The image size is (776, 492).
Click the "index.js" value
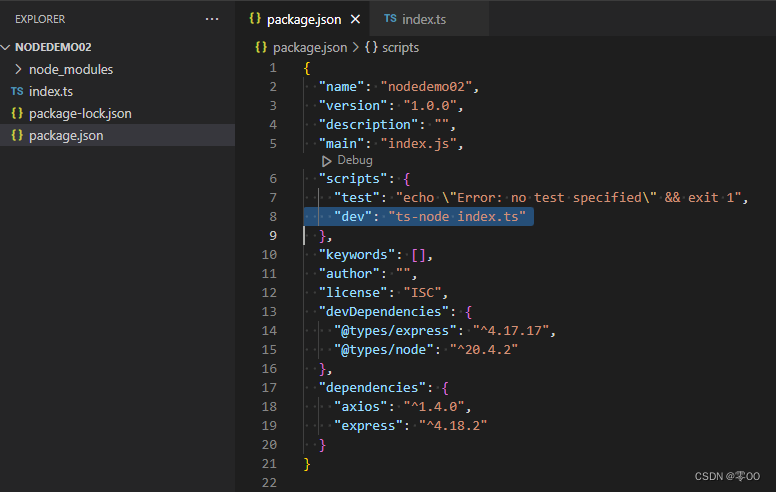tap(418, 144)
